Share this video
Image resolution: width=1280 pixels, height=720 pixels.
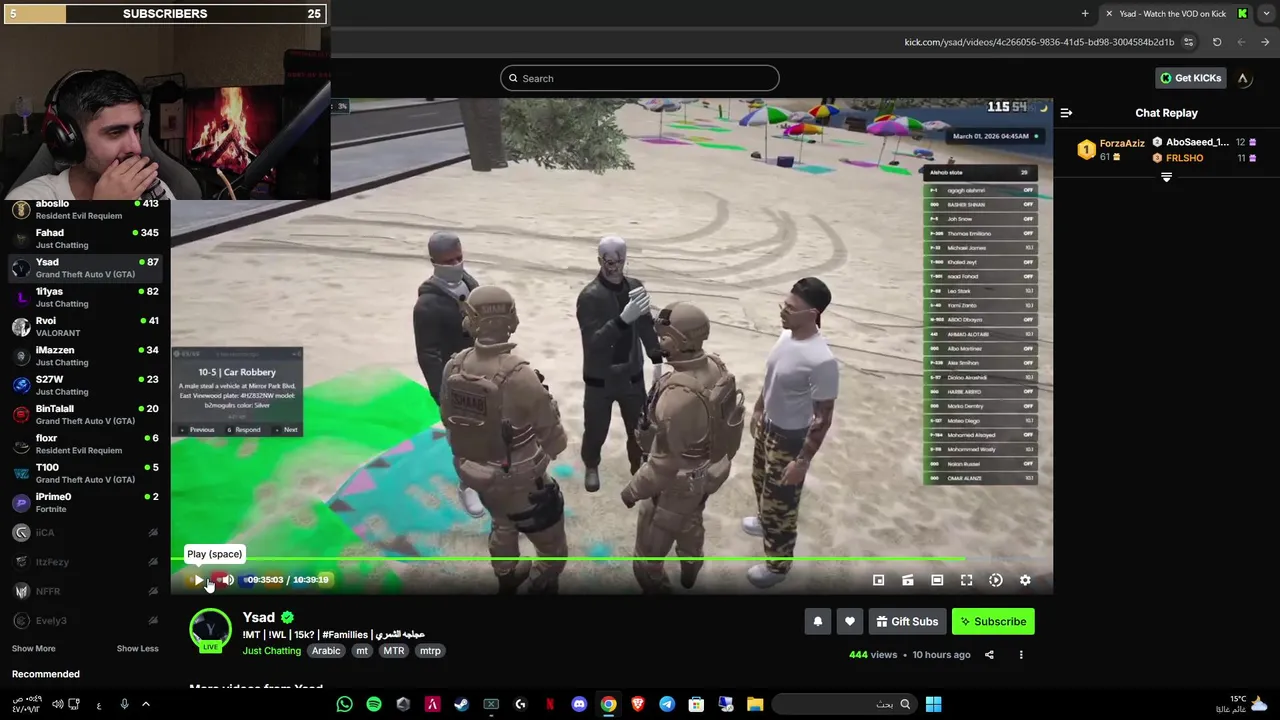[x=989, y=655]
